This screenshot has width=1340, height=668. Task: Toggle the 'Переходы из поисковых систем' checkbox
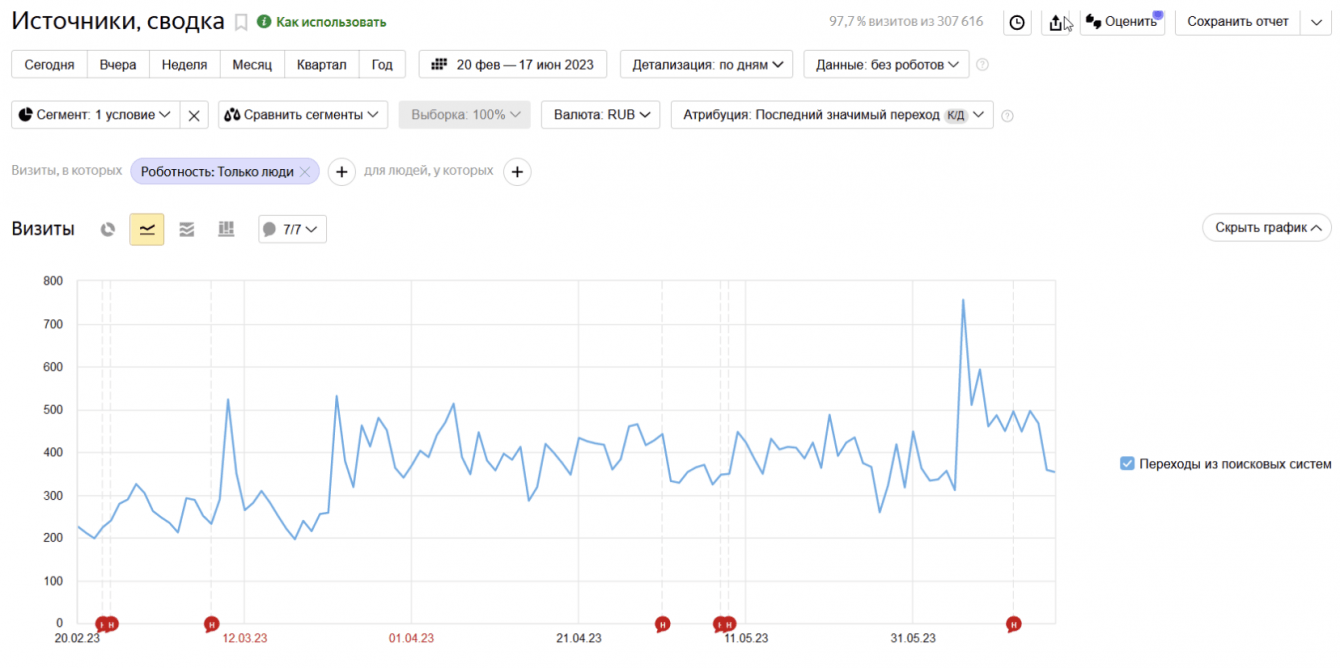pos(1127,463)
